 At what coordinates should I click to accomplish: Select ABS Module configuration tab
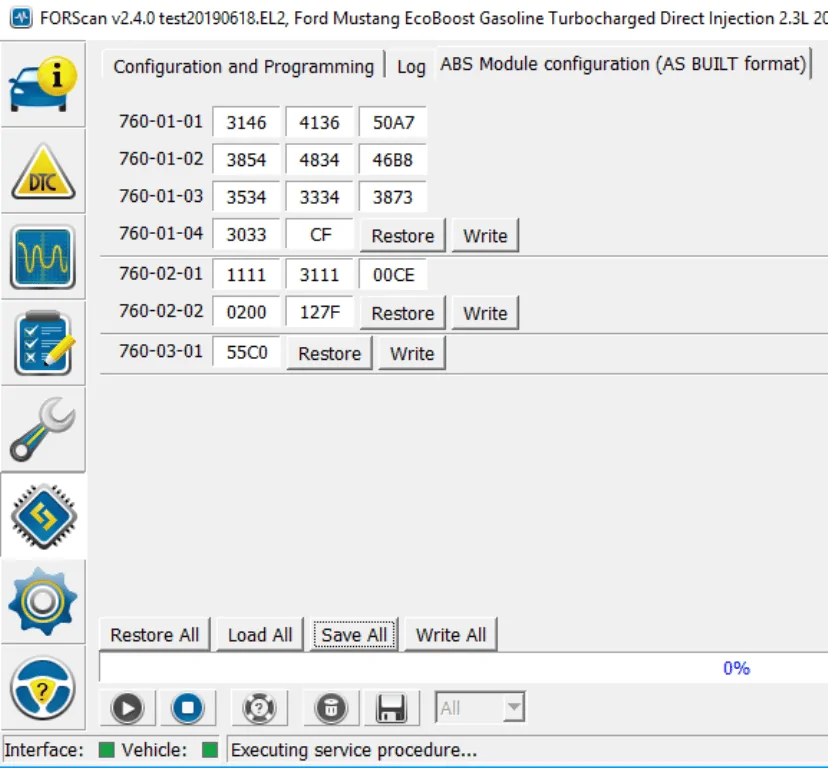coord(623,64)
